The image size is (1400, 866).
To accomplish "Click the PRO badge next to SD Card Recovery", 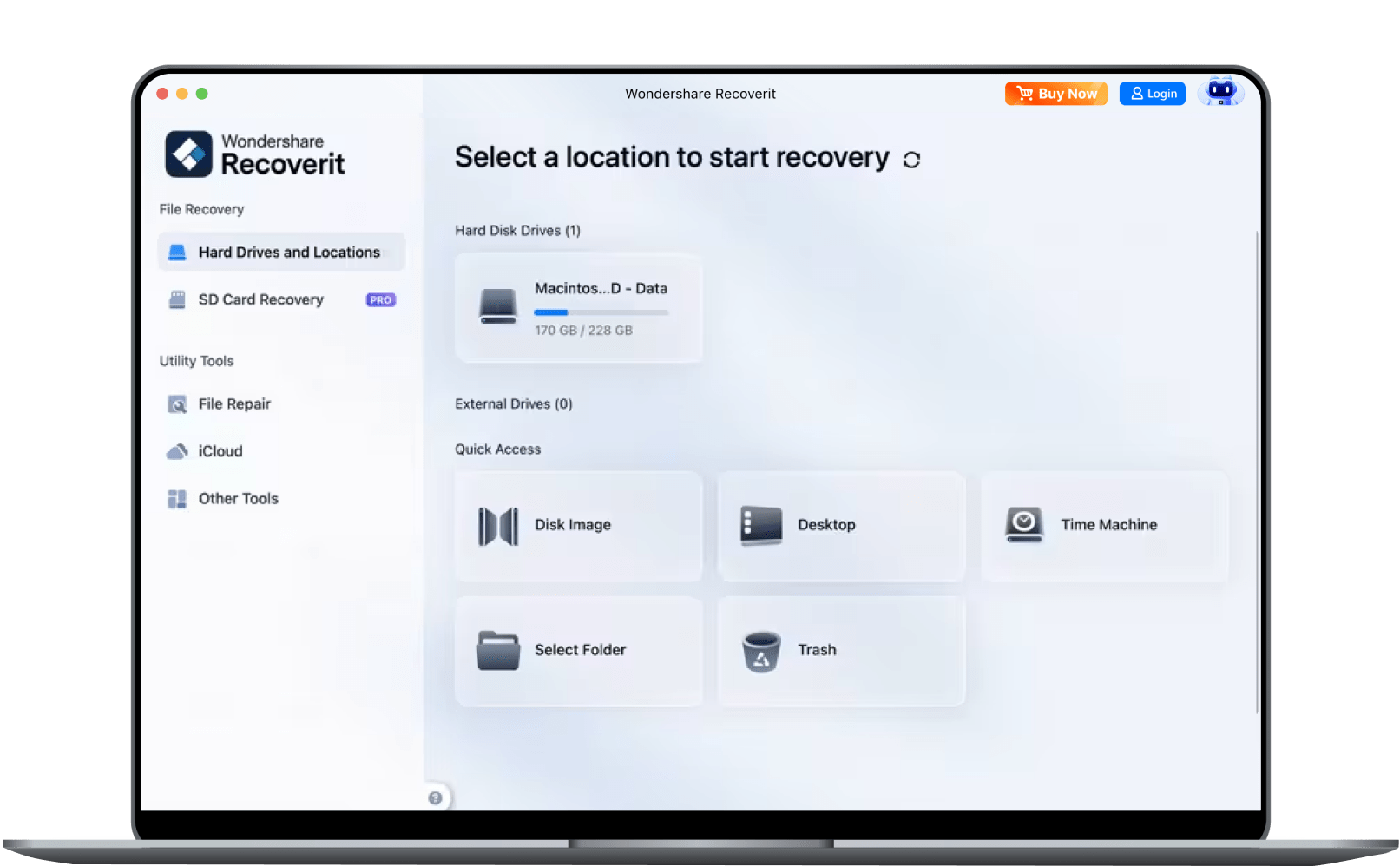I will pyautogui.click(x=381, y=300).
